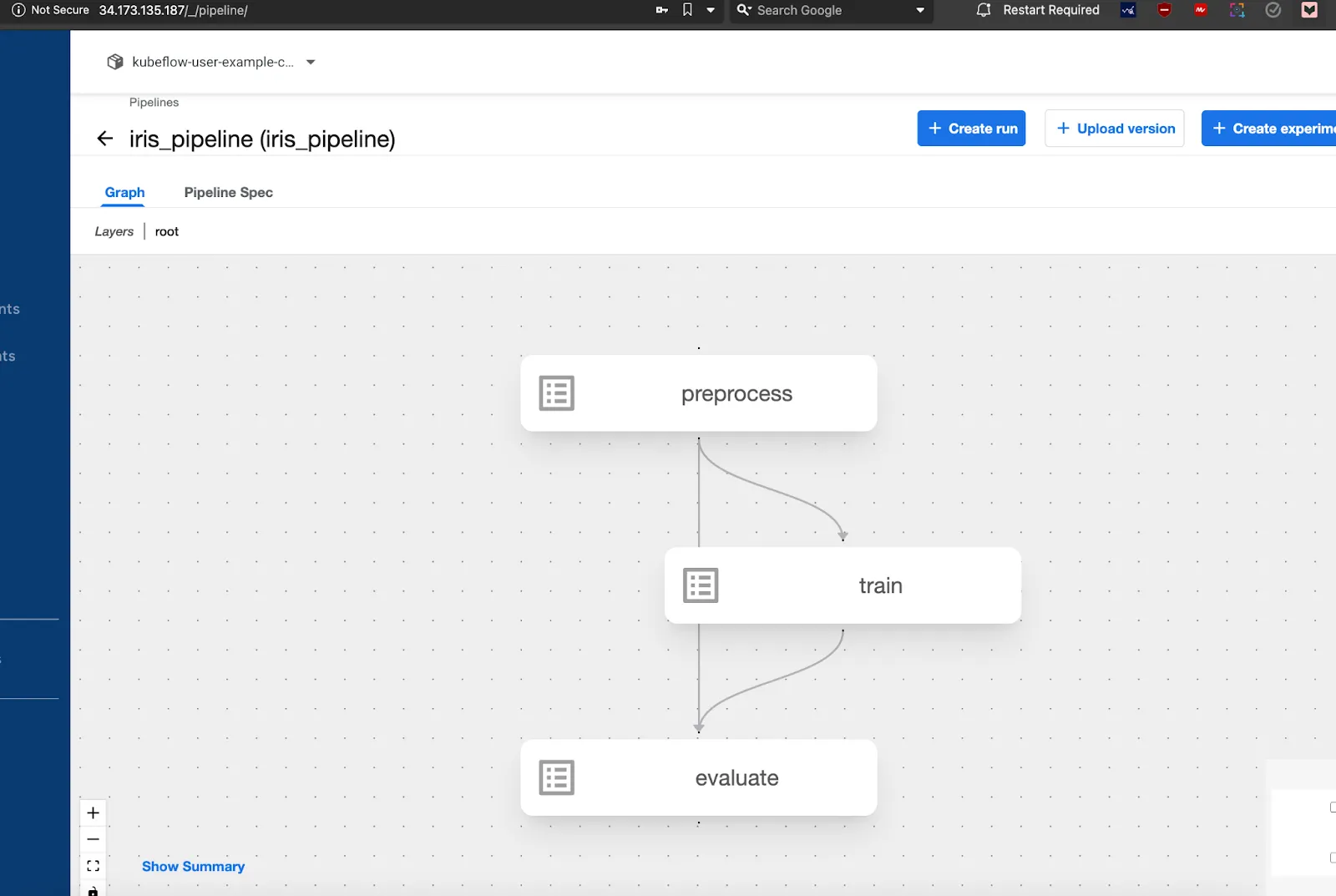Expand the dropdown arrow beside bookmark icon
1336x896 pixels.
(711, 10)
